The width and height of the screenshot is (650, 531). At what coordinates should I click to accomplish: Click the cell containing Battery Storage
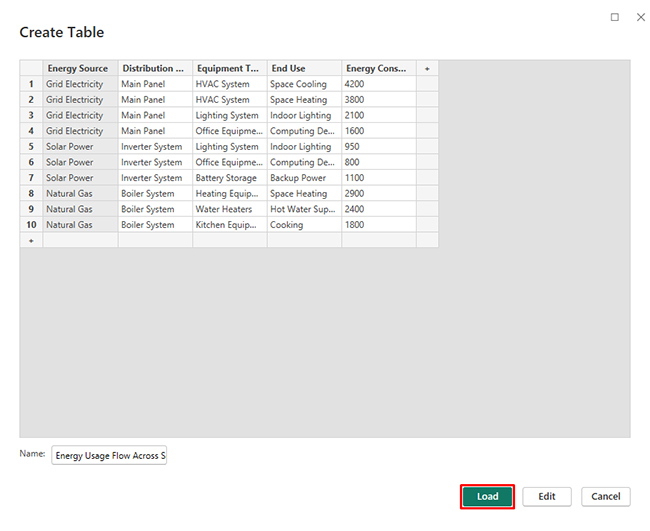pos(229,178)
